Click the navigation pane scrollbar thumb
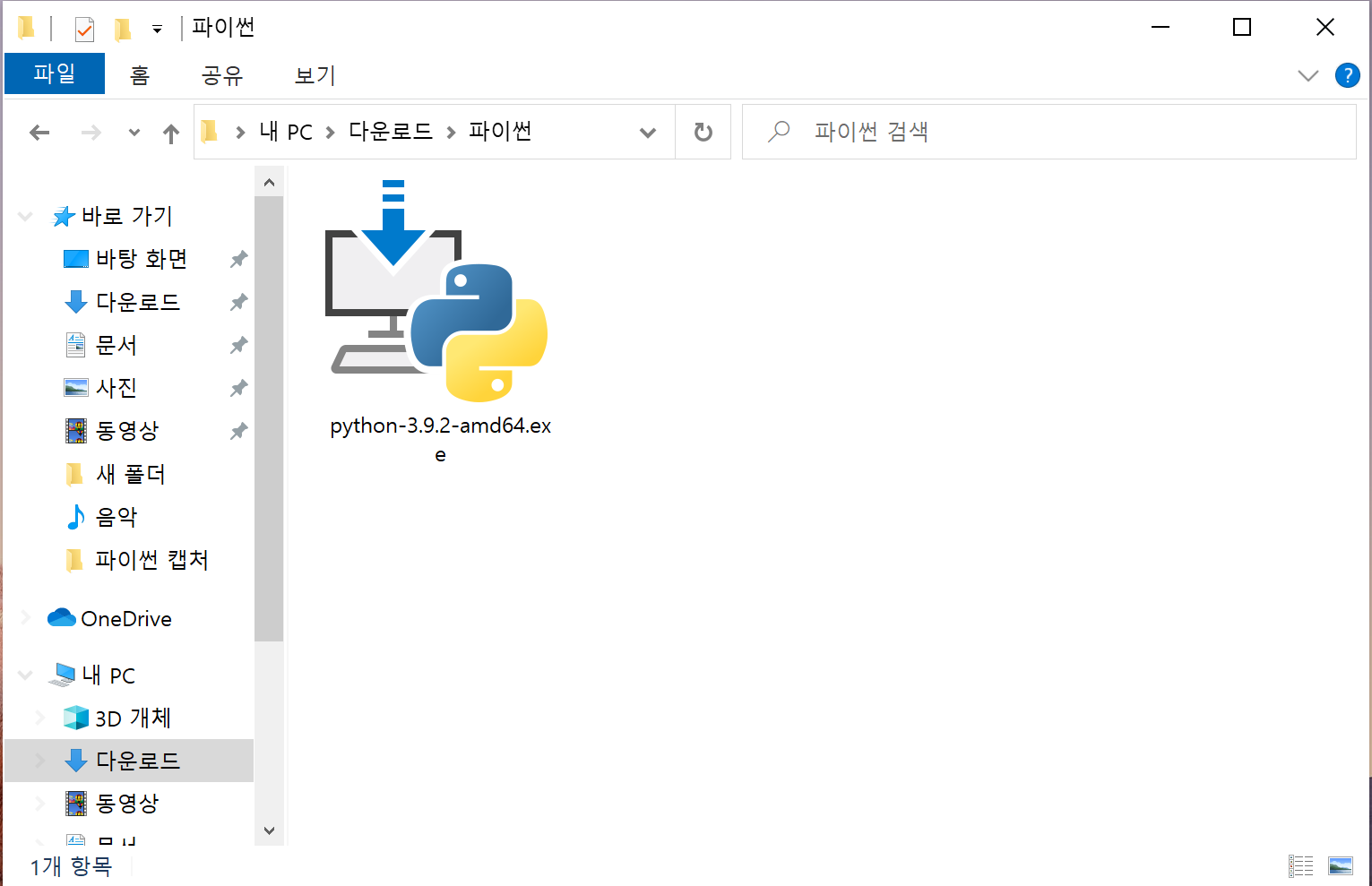1372x886 pixels. click(x=269, y=418)
